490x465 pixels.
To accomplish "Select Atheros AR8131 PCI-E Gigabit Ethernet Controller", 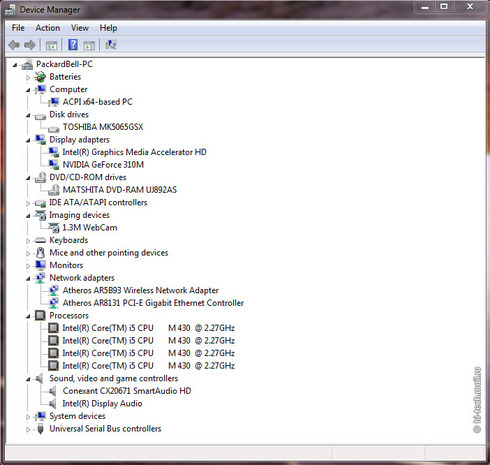I will (x=153, y=303).
